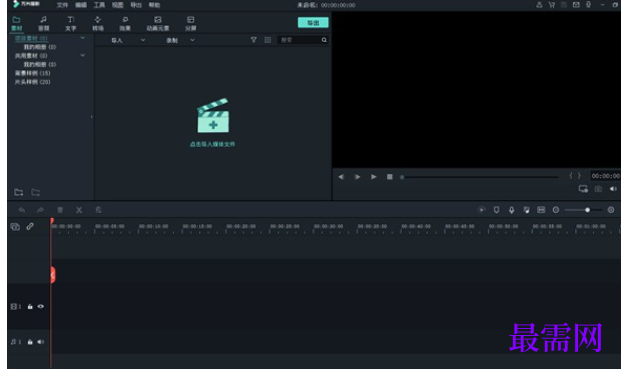The image size is (621, 369).
Task: Adjust the timeline zoom slider handle
Action: click(x=587, y=210)
